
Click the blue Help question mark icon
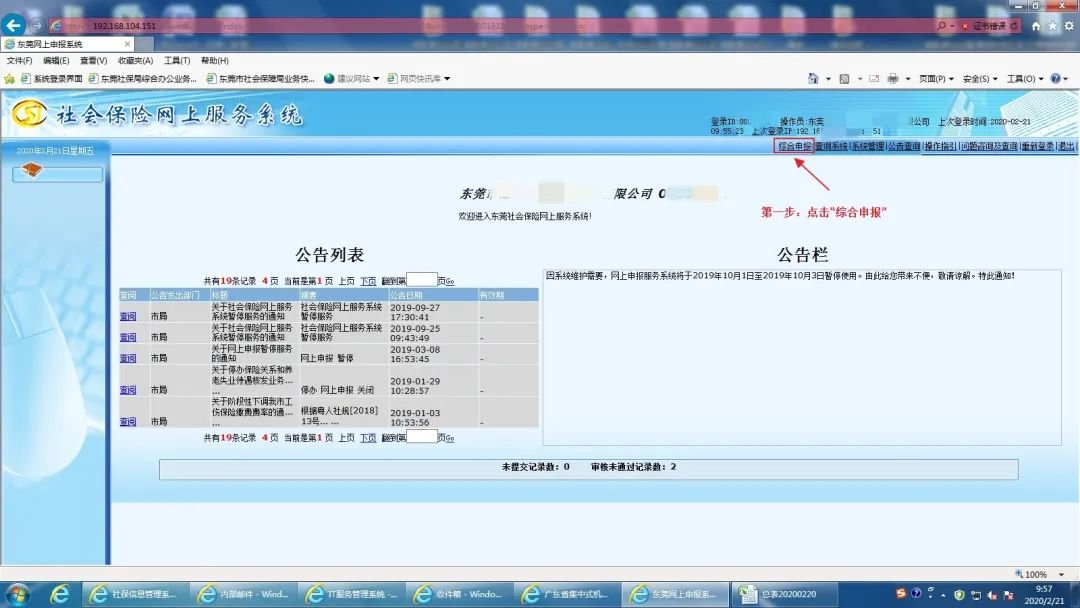tap(1054, 78)
